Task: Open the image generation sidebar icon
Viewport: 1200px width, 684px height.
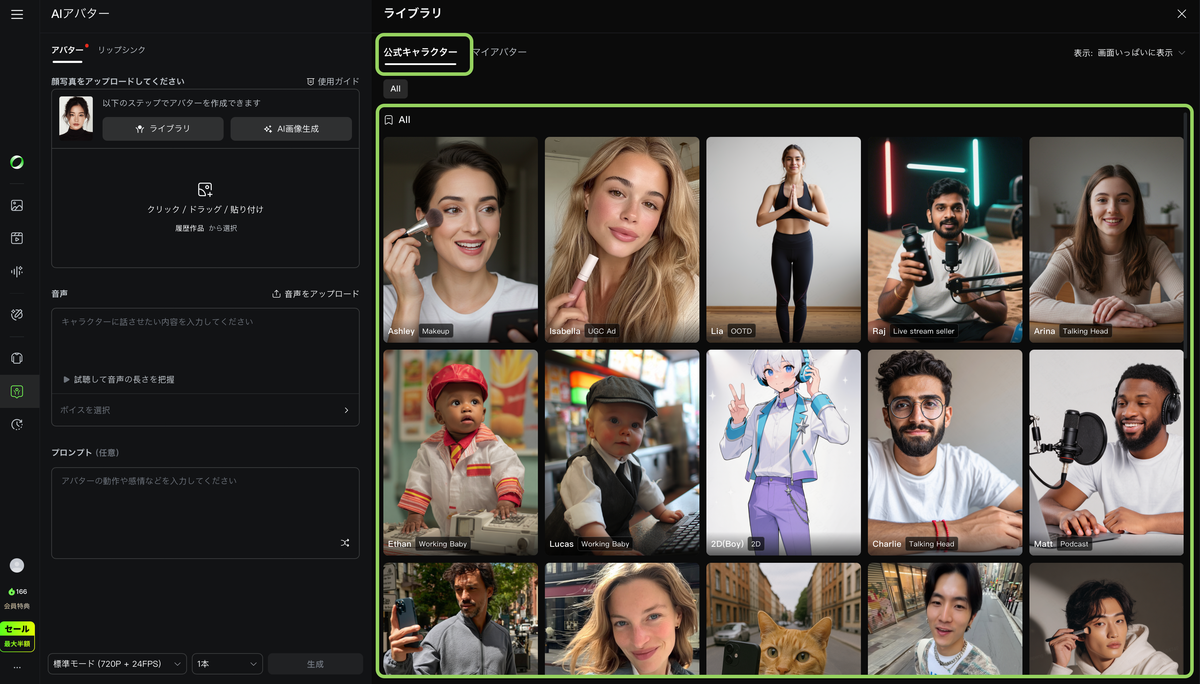Action: tap(17, 205)
